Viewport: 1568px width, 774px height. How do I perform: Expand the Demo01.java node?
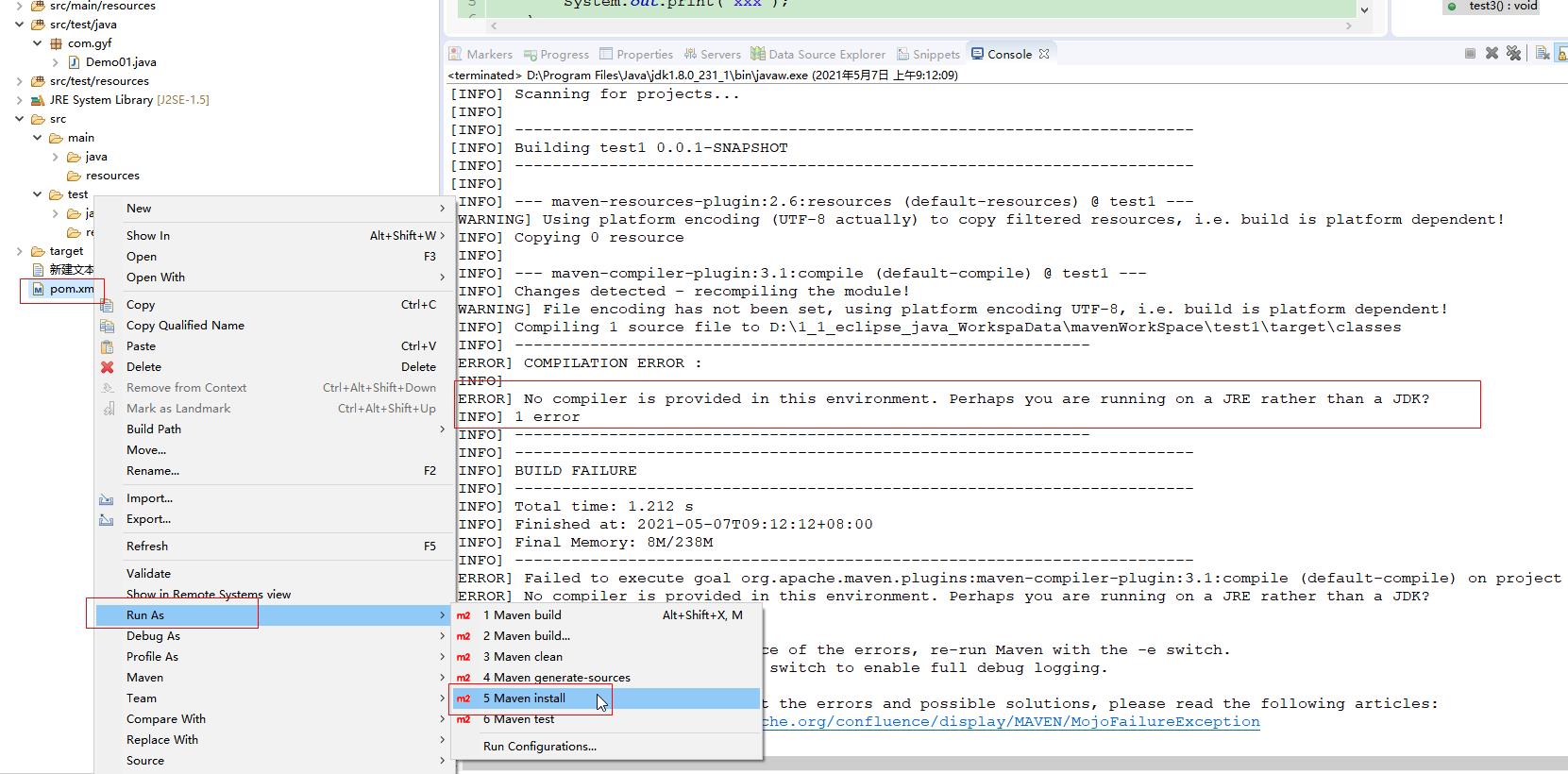tap(56, 62)
